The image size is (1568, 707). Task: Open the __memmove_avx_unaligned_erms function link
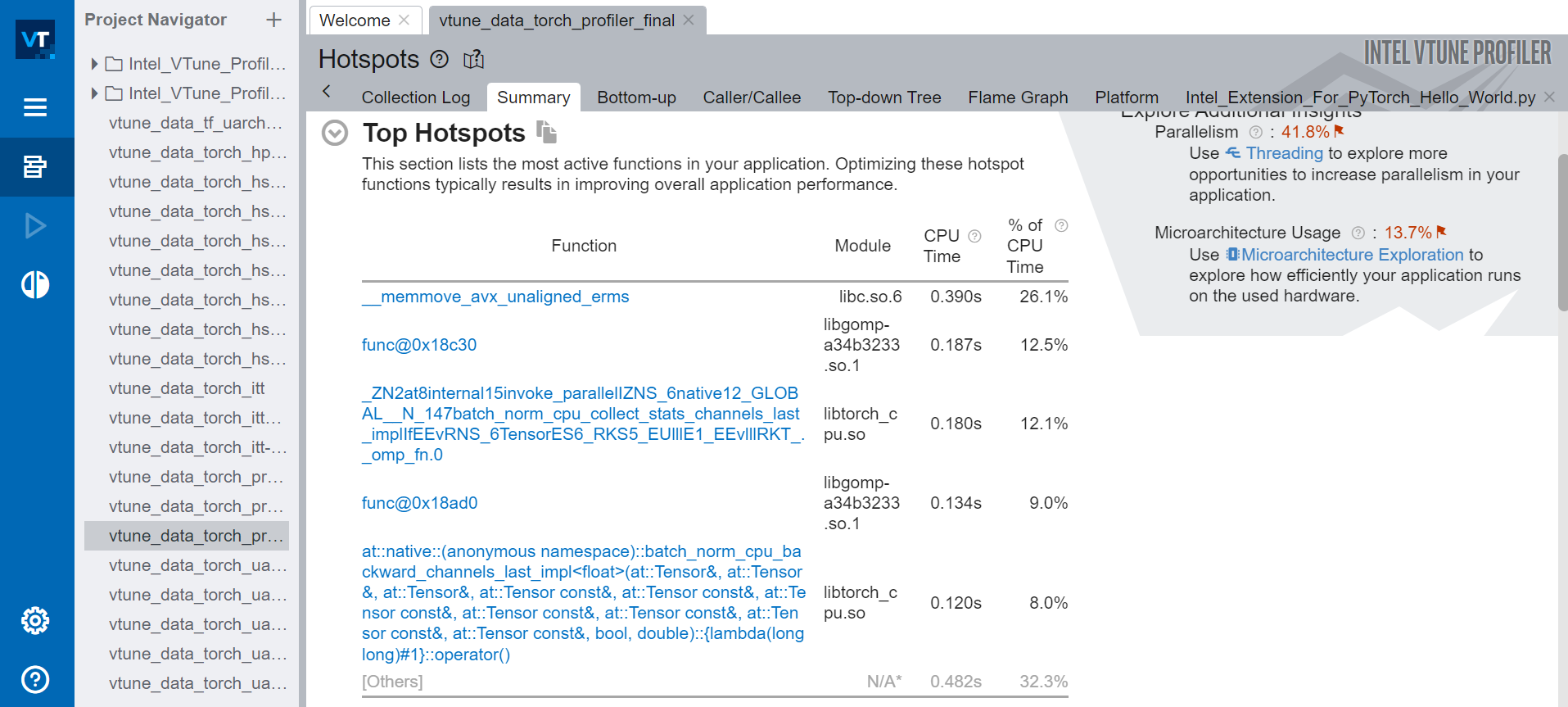495,297
